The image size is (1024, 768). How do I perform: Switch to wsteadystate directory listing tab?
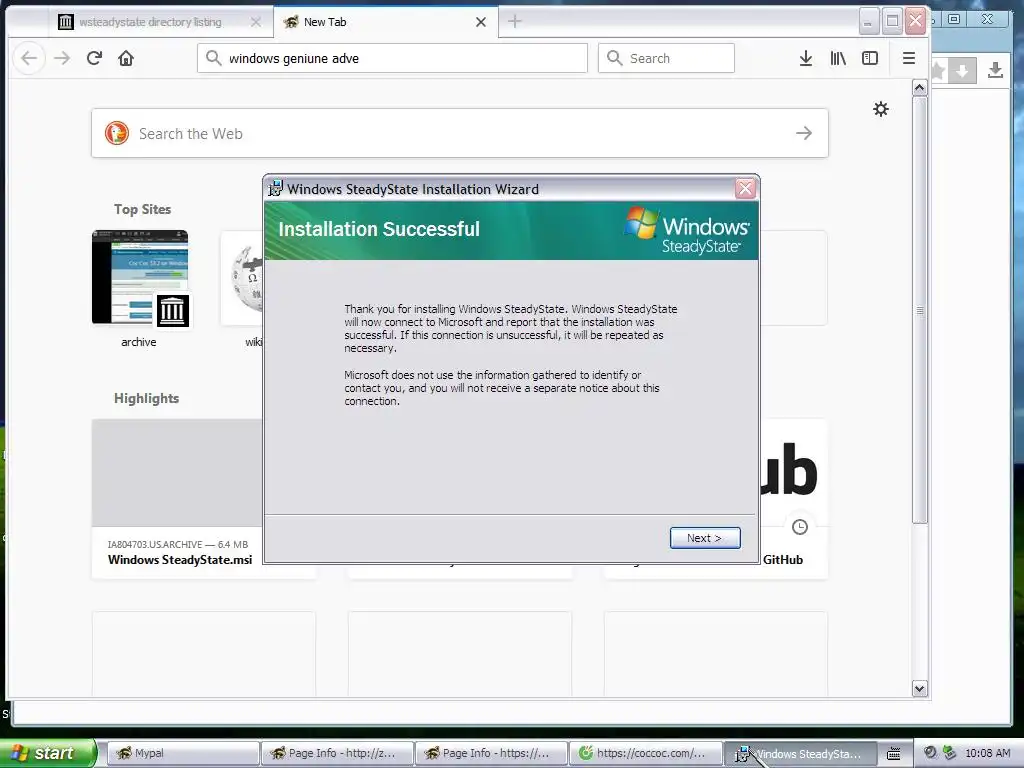pos(150,22)
